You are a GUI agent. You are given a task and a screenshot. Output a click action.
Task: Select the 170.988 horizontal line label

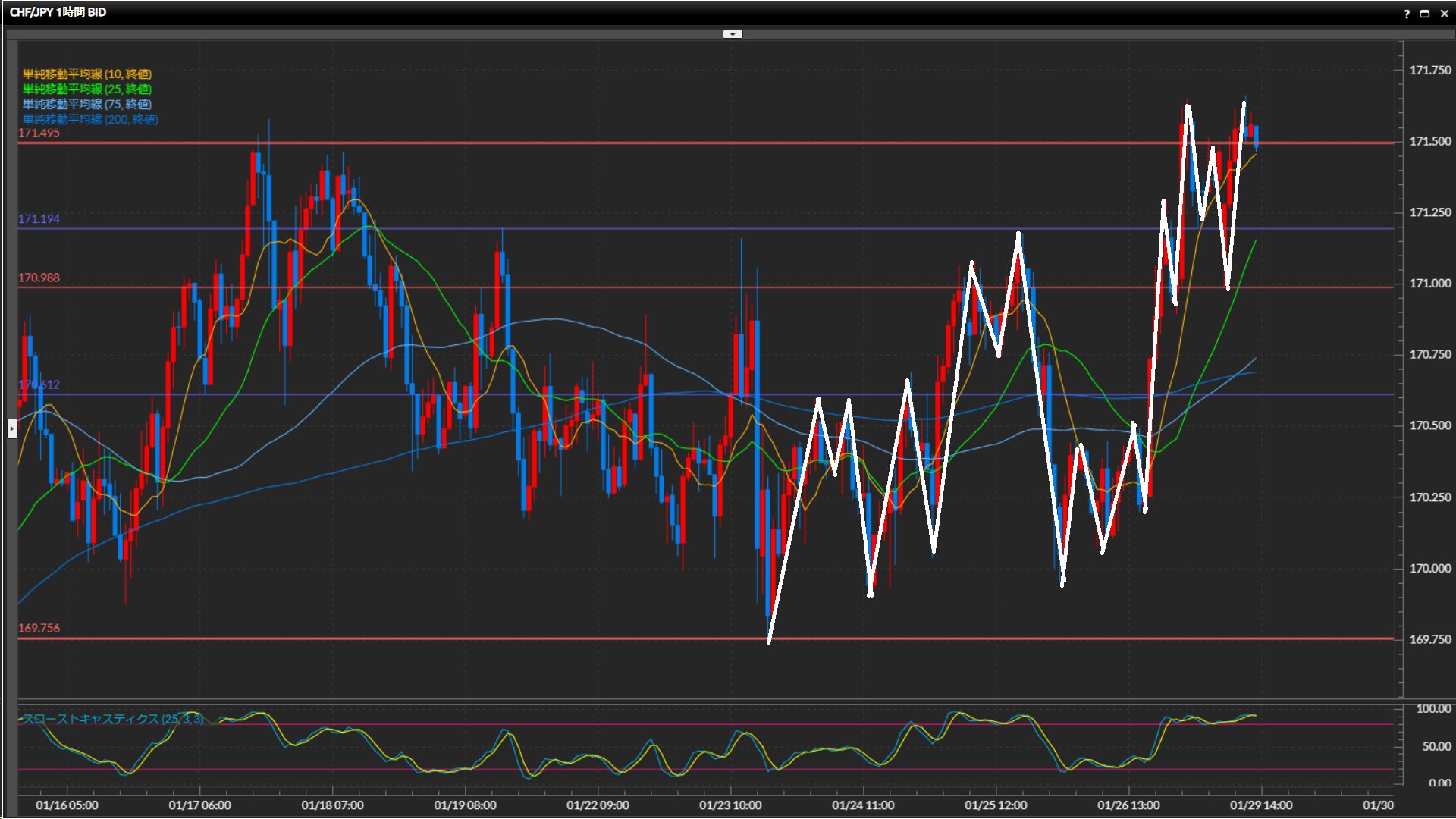39,278
